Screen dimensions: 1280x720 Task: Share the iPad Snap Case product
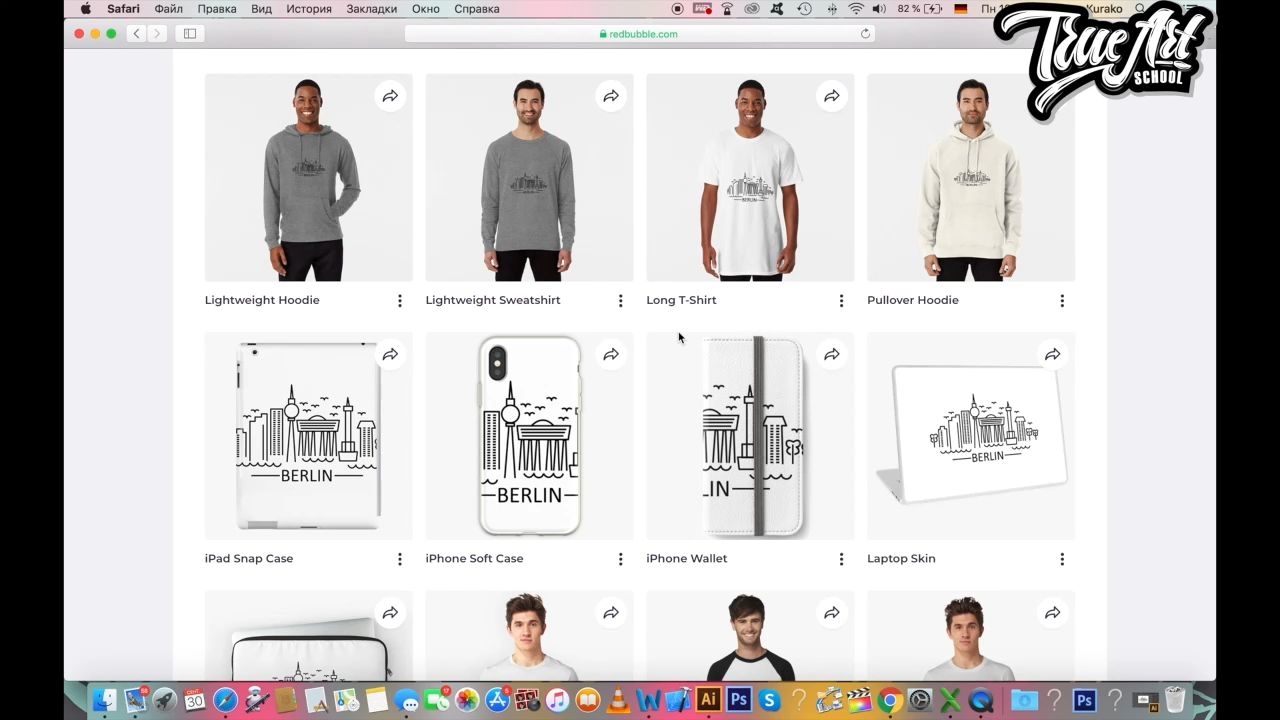(x=390, y=354)
